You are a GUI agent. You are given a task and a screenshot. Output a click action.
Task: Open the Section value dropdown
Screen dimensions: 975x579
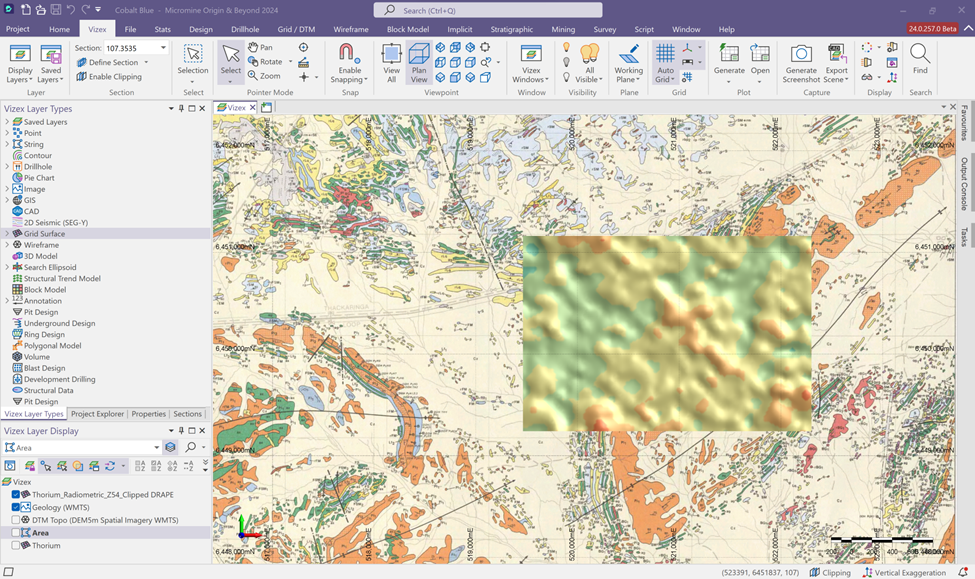[163, 48]
